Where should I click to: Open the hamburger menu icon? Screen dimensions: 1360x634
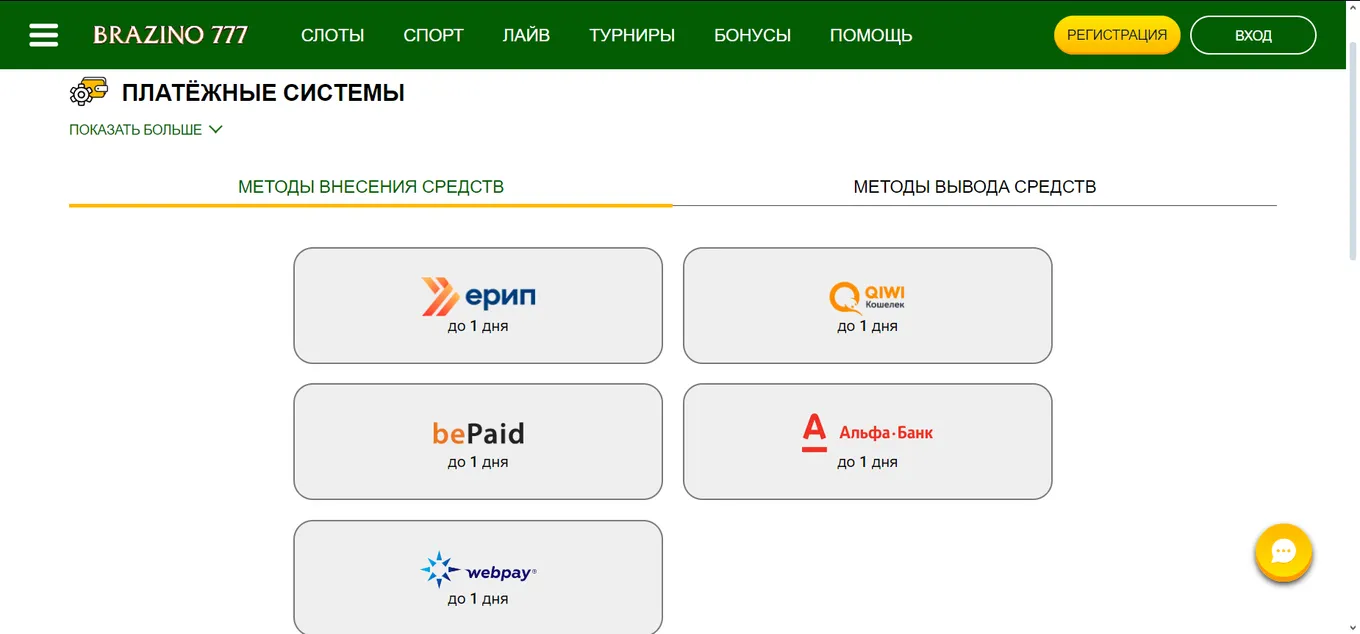(44, 35)
